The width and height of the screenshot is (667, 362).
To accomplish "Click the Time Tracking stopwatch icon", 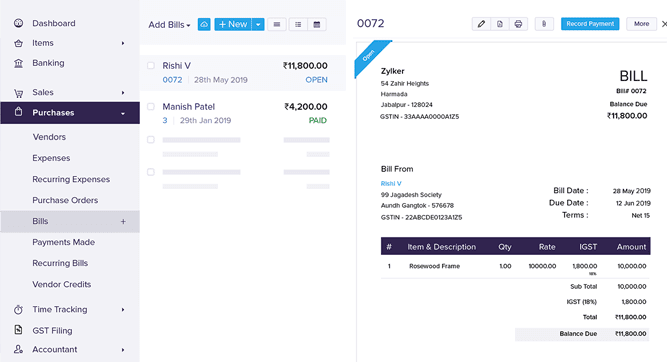I will click(x=18, y=310).
